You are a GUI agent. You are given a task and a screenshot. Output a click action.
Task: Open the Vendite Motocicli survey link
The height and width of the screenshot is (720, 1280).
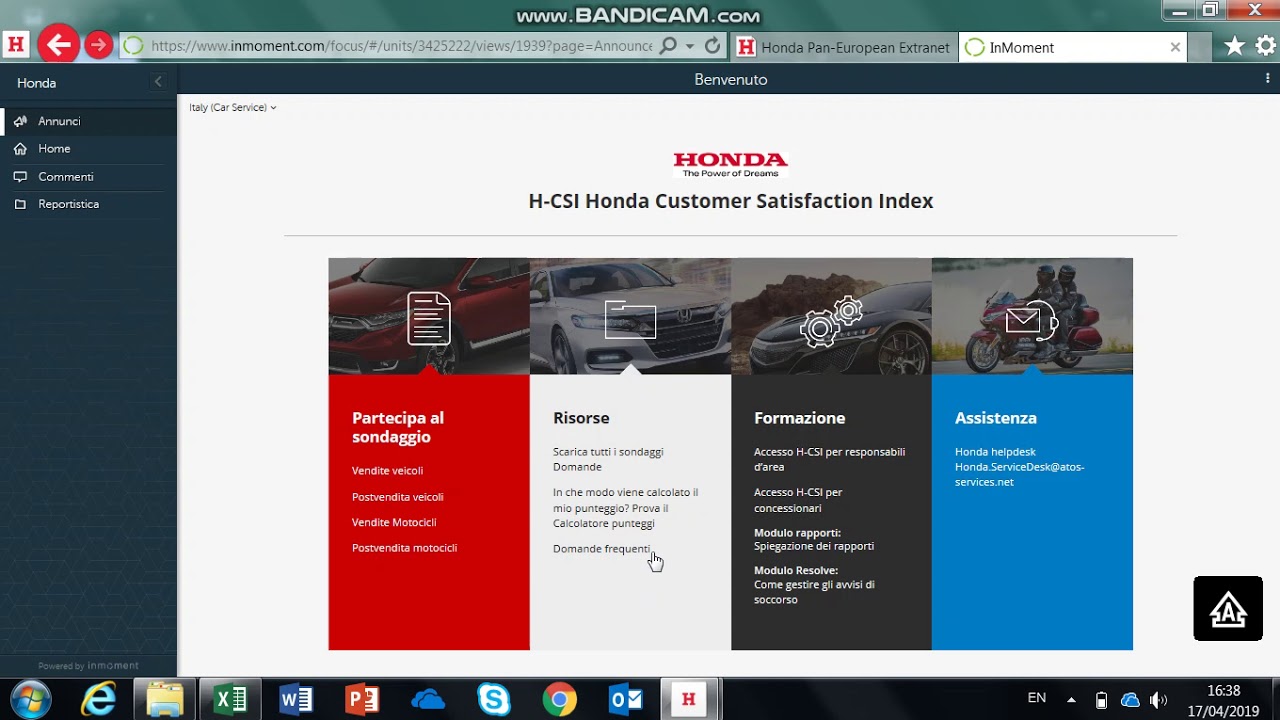tap(394, 522)
